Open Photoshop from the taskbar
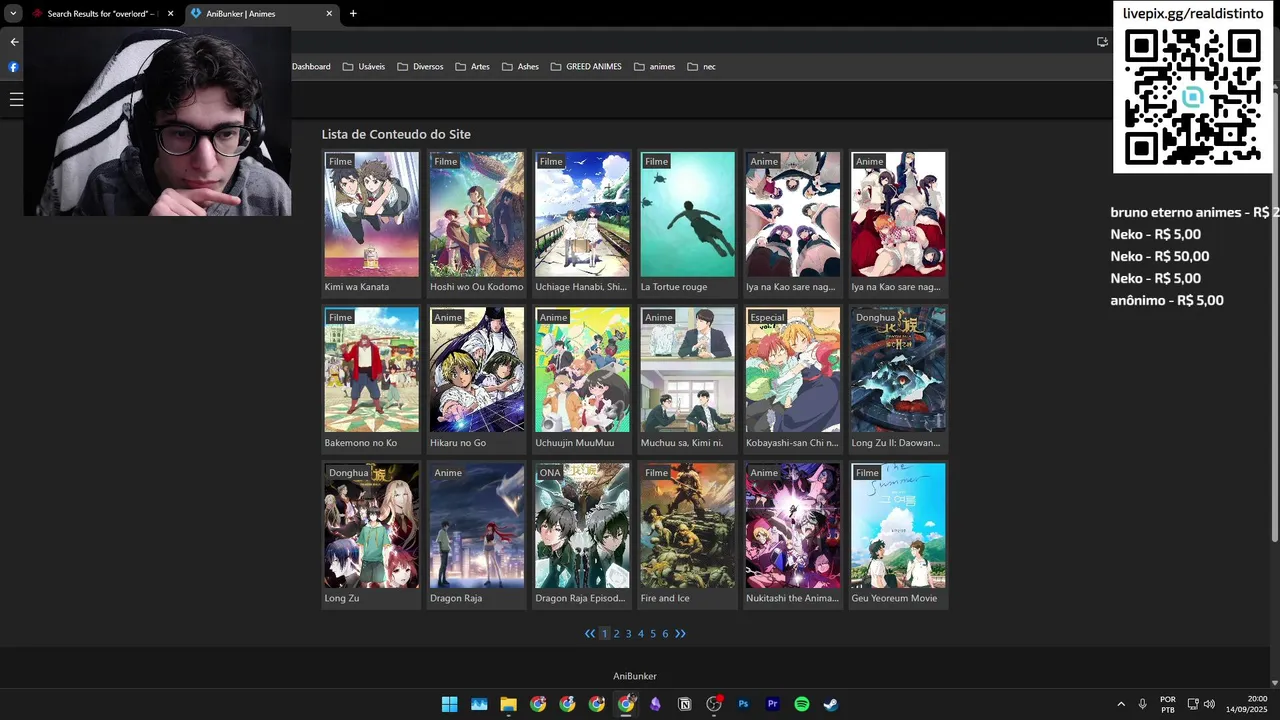Viewport: 1280px width, 720px height. pos(743,704)
